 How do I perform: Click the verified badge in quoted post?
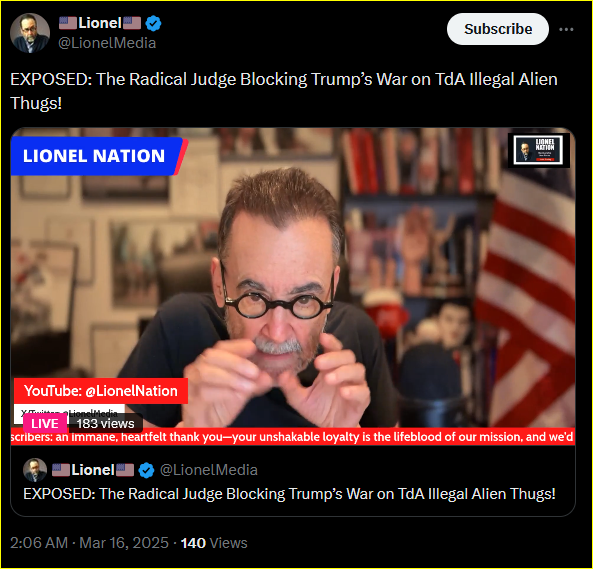pyautogui.click(x=146, y=470)
